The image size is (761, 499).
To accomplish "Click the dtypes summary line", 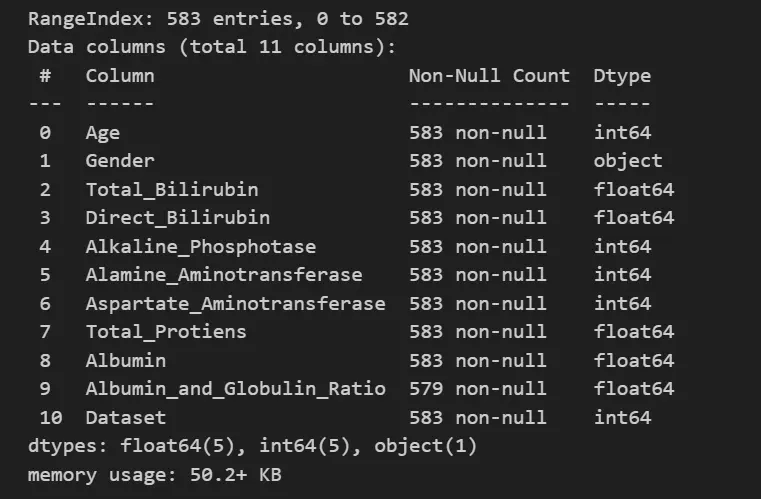I will pyautogui.click(x=252, y=446).
